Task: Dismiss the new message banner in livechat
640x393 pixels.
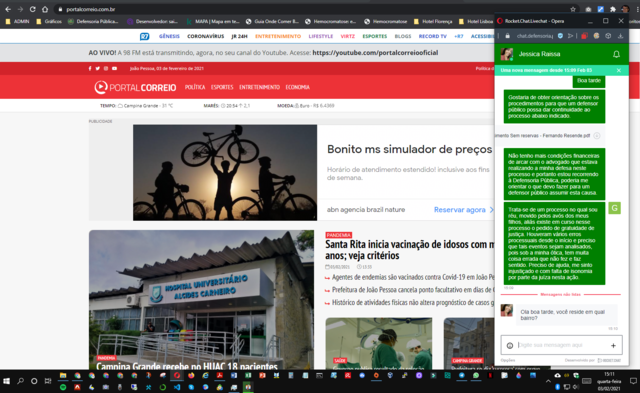Action: [x=619, y=71]
